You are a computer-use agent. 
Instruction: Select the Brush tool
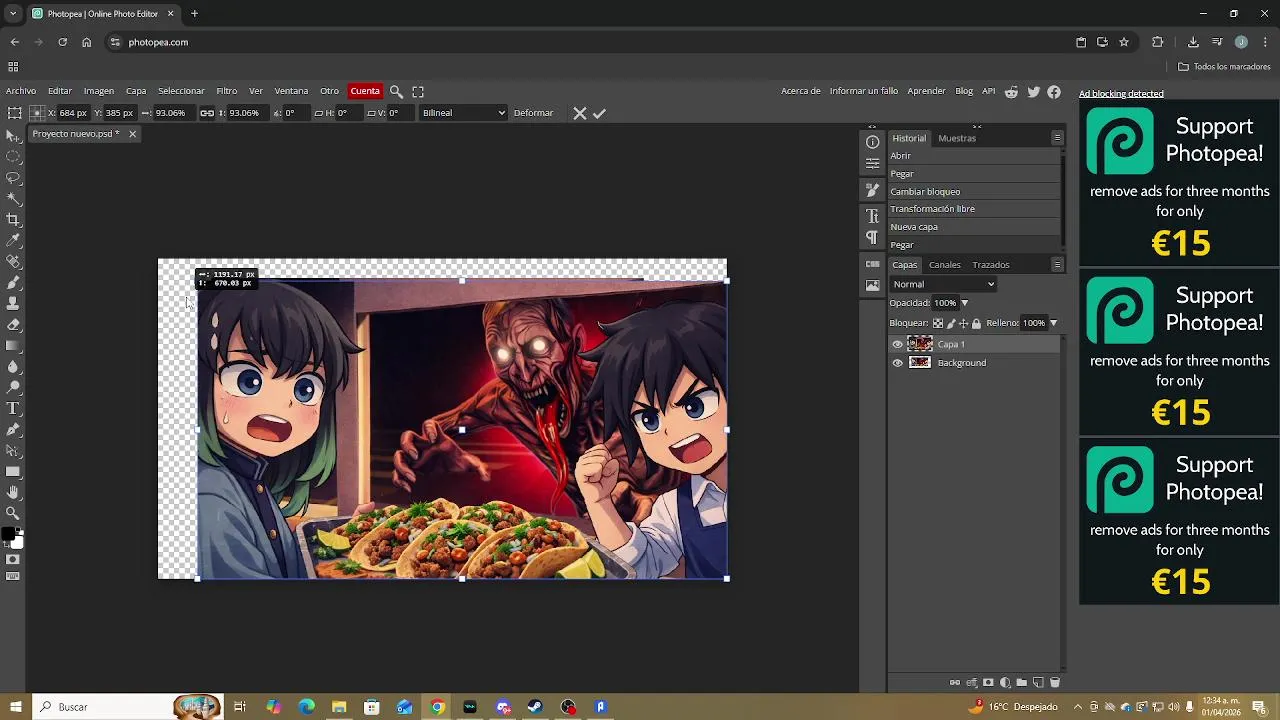pyautogui.click(x=13, y=282)
